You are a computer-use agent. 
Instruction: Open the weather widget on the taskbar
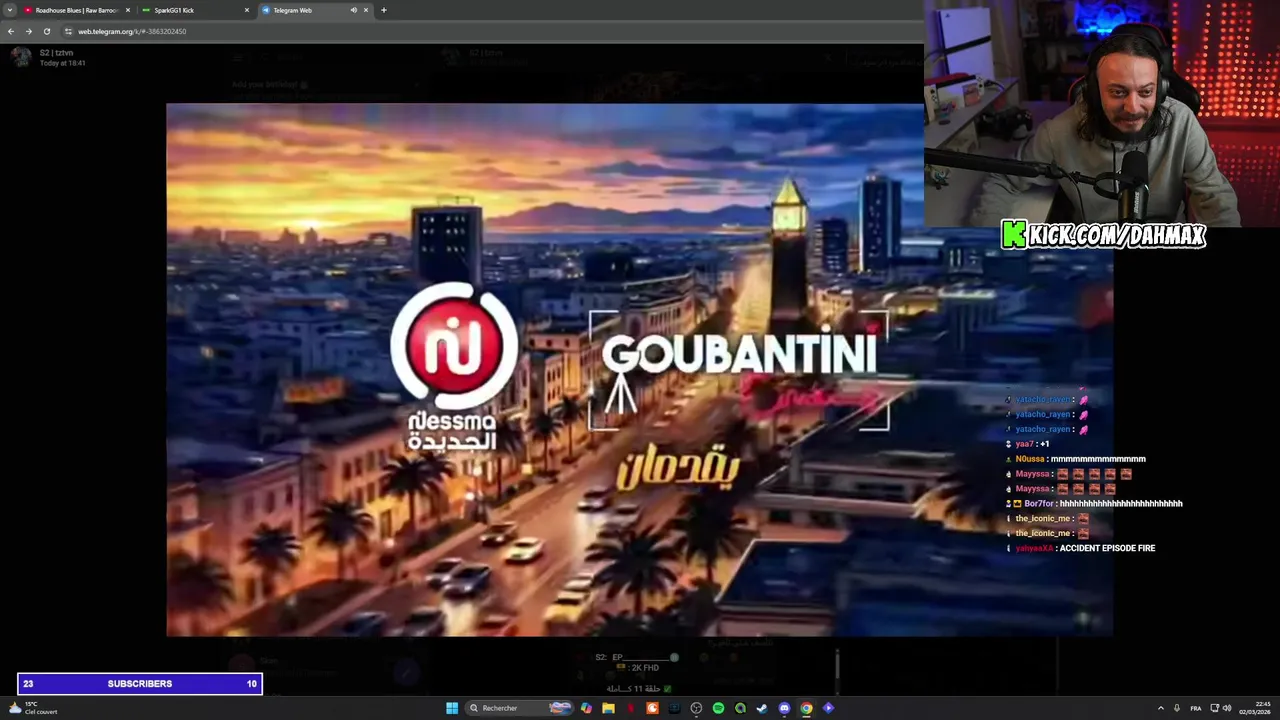(x=32, y=708)
